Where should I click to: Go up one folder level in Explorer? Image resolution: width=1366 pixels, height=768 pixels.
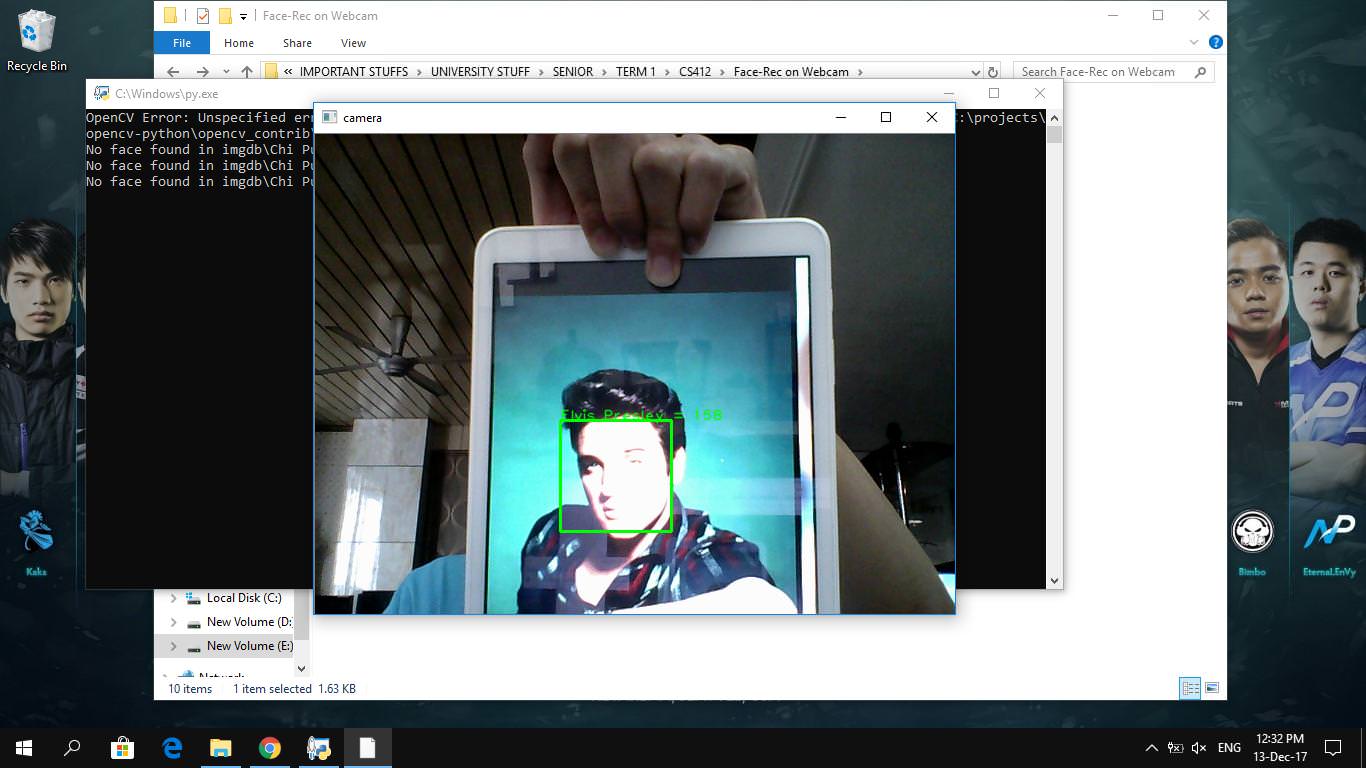(x=247, y=72)
